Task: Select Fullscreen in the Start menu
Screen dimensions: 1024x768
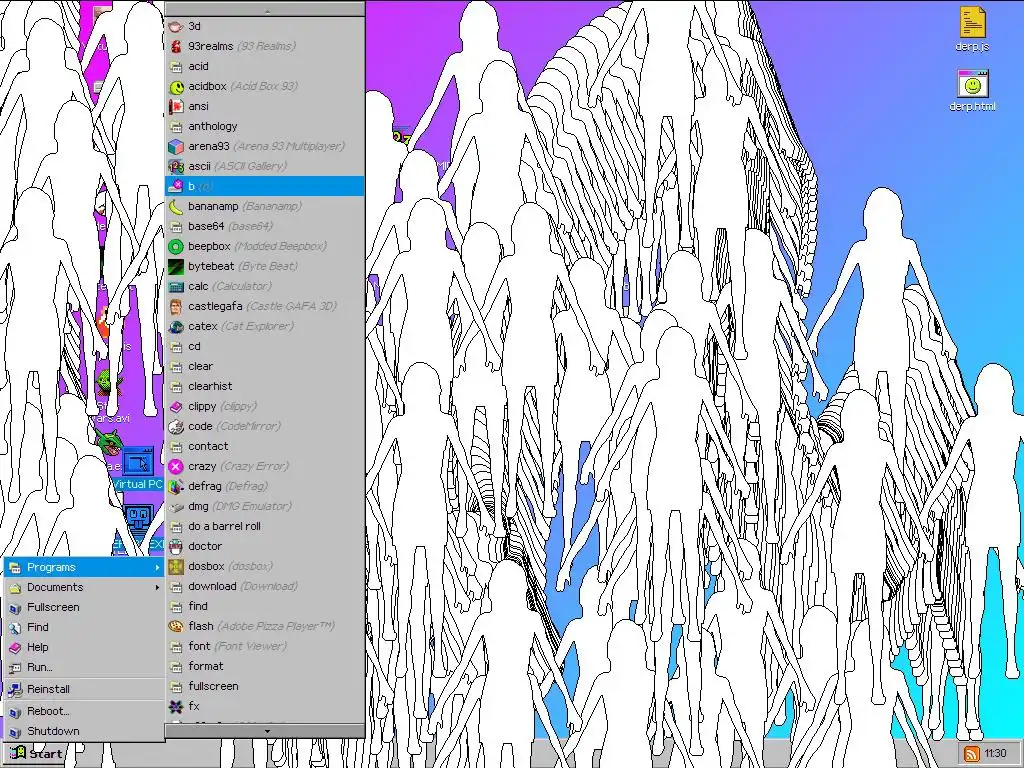Action: tap(84, 607)
